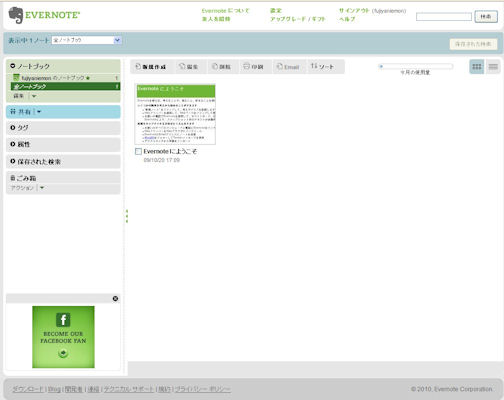Click the プライバシー ポリシー footer link
Screen dimensions: 504x400
pos(202,389)
